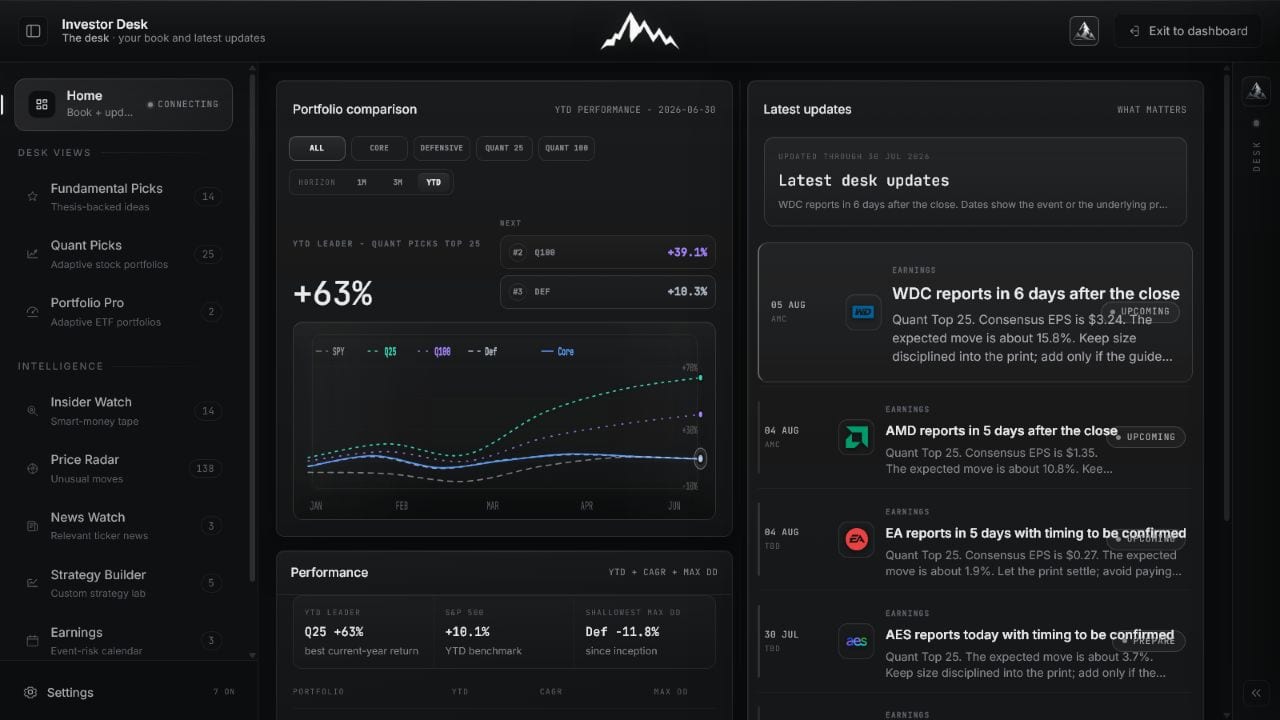Toggle the sidebar panel icon
Screen dimensions: 1280x720
pyautogui.click(x=33, y=31)
